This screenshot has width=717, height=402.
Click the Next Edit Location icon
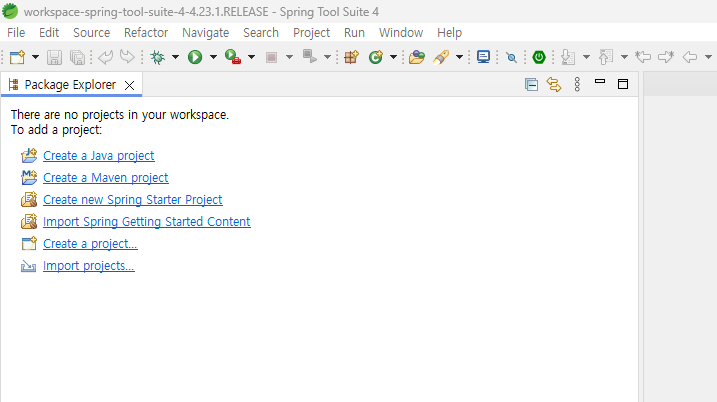coord(666,57)
